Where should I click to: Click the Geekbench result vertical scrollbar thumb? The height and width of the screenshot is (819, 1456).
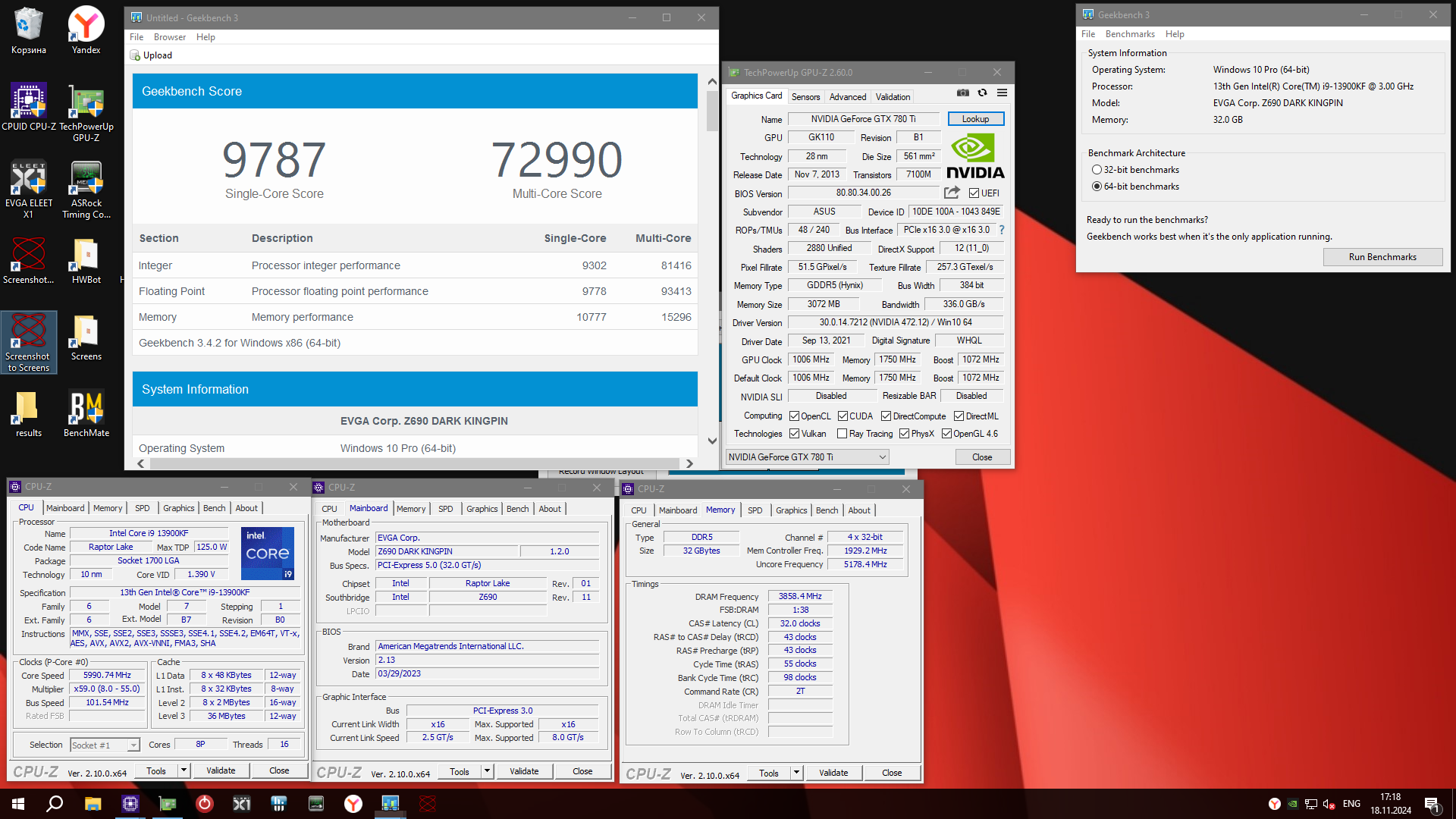(712, 111)
